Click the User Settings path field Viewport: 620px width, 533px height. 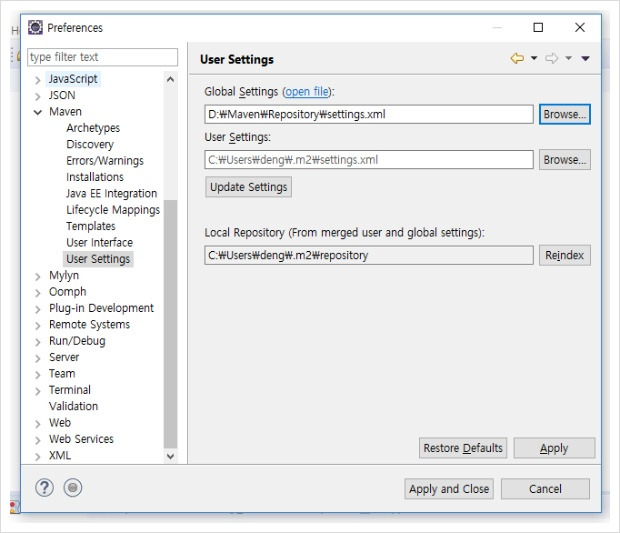click(x=369, y=160)
